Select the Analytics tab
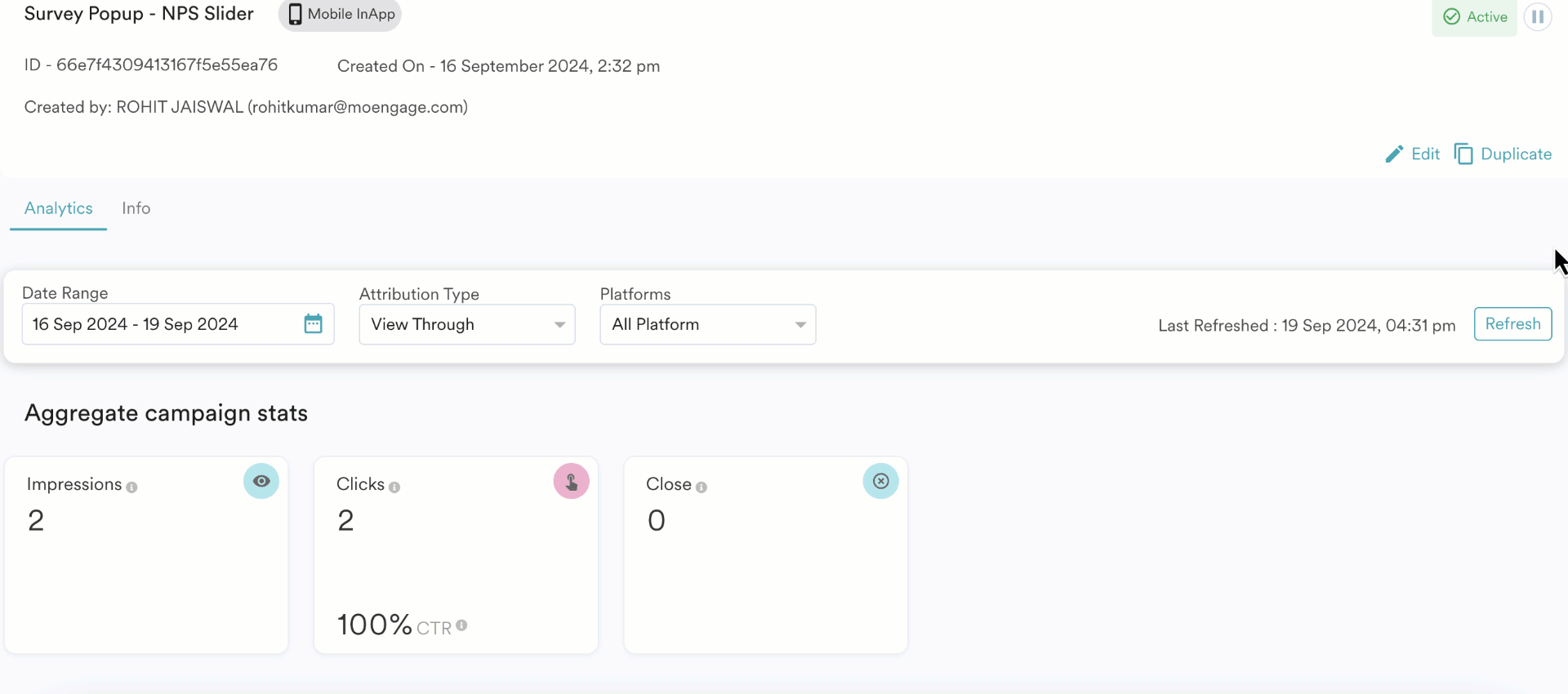Viewport: 1568px width, 694px height. point(58,208)
